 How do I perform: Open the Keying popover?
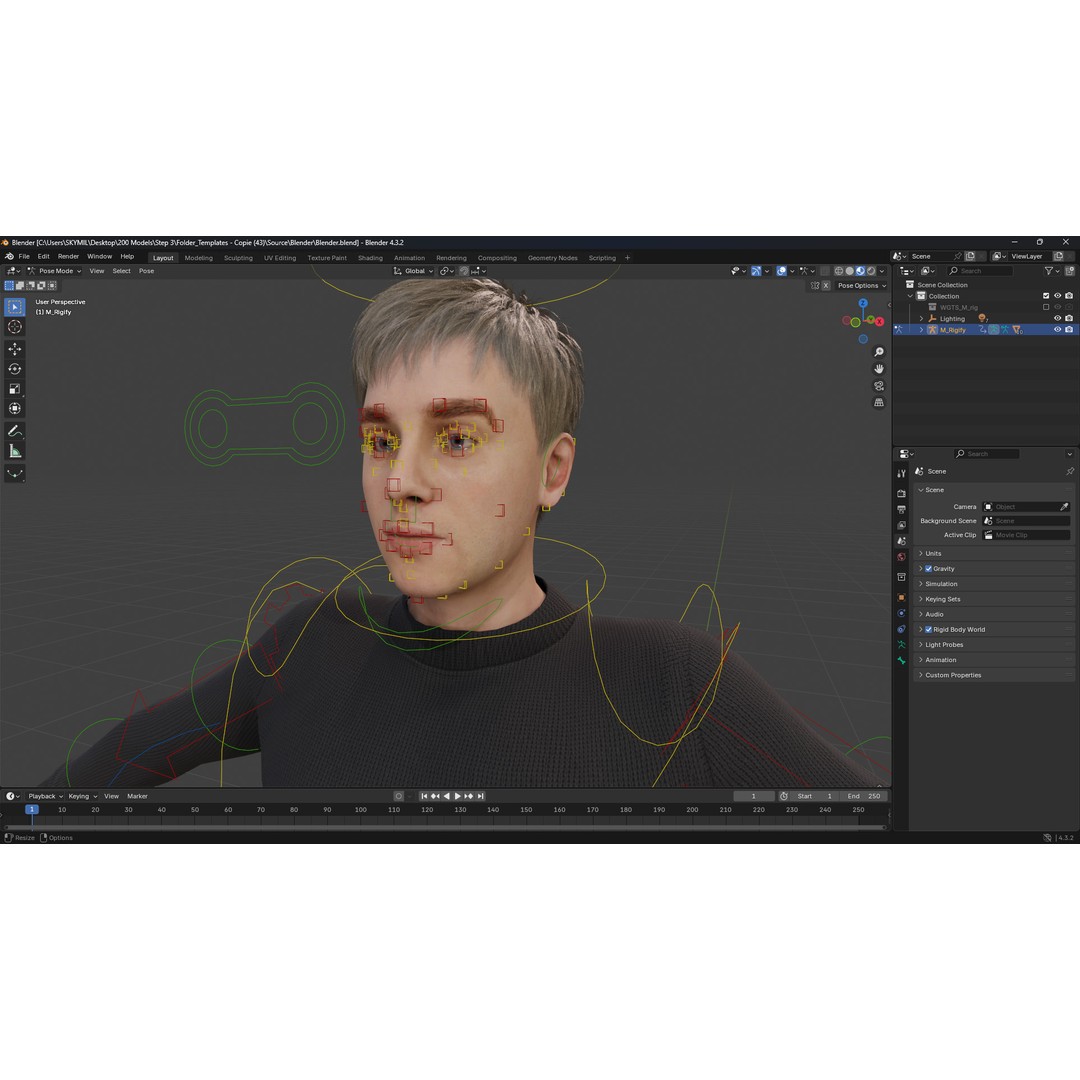(83, 796)
